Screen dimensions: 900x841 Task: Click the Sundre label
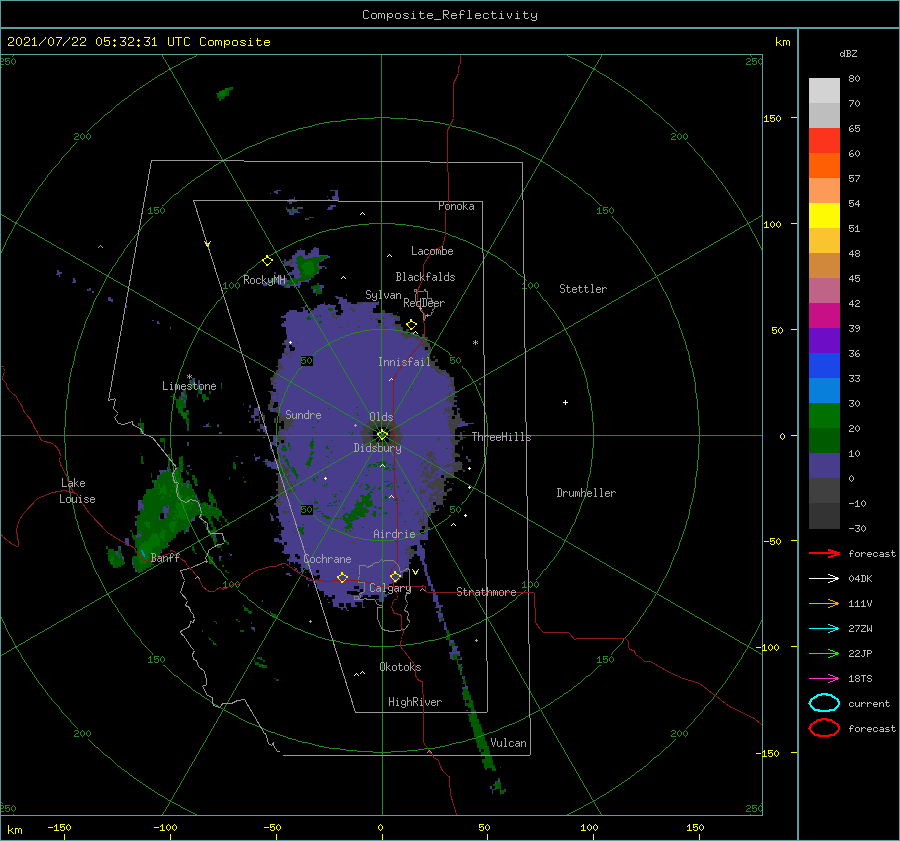(x=303, y=414)
